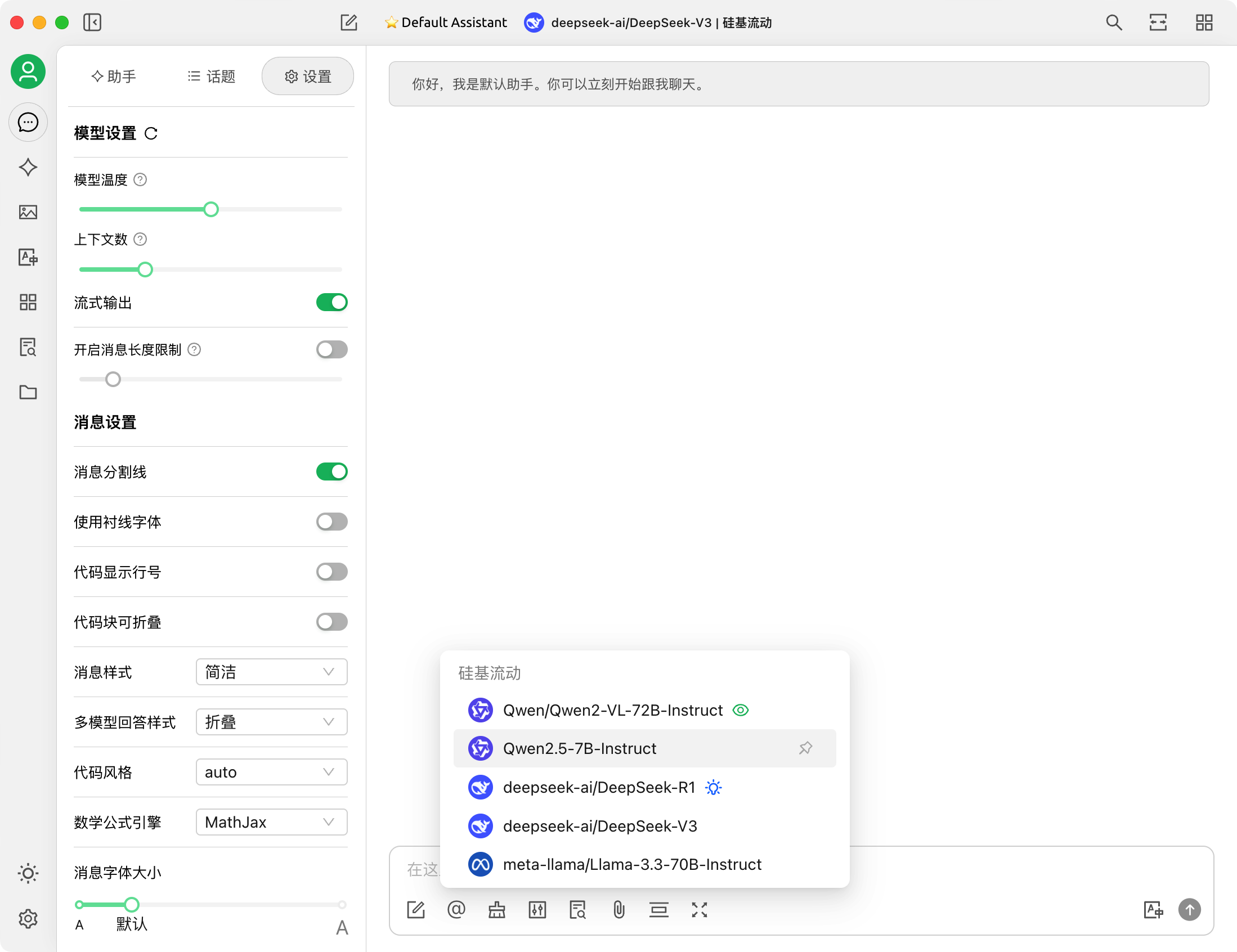Click translate icon near send button

1153,910
